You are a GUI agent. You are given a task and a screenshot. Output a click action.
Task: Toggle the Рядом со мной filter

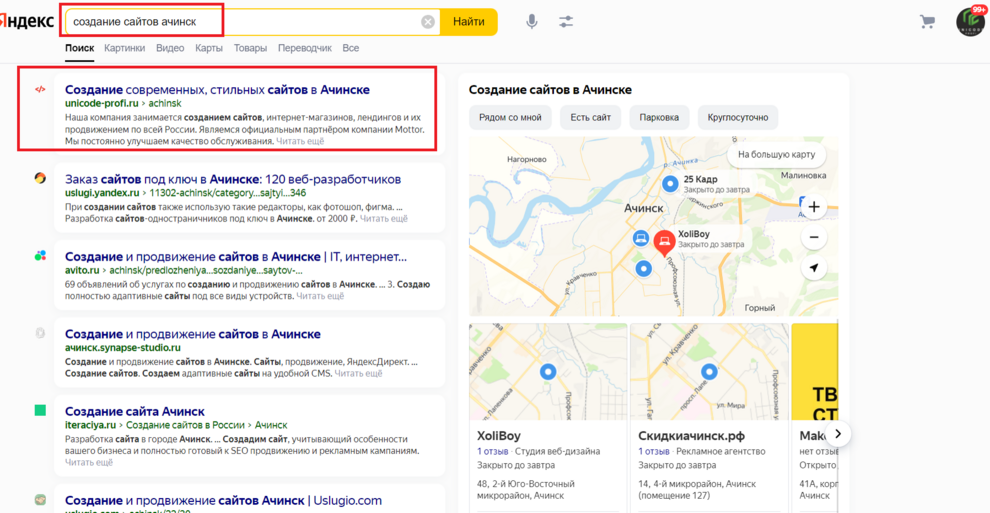coord(510,117)
